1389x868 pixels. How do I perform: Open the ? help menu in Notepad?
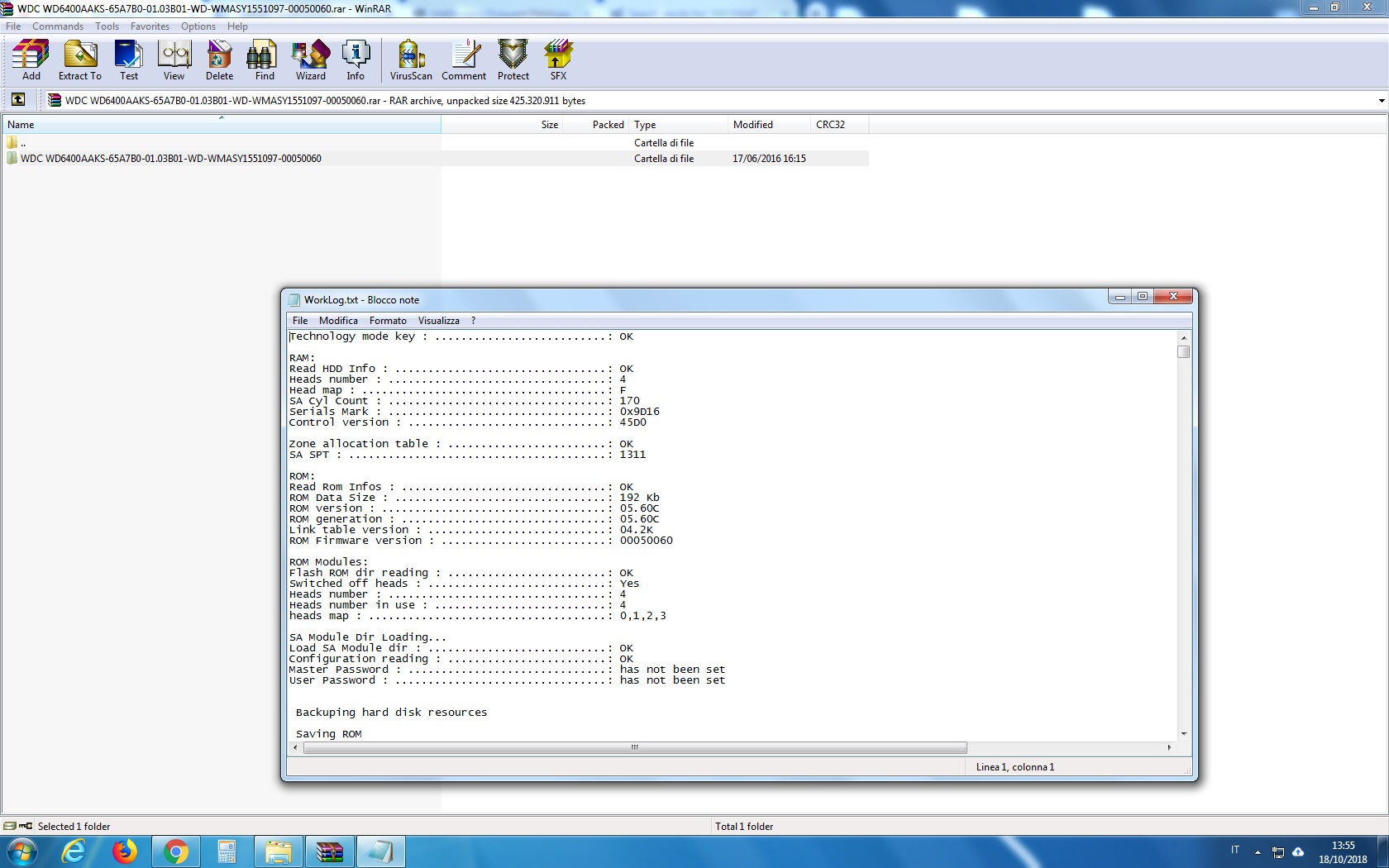point(474,321)
